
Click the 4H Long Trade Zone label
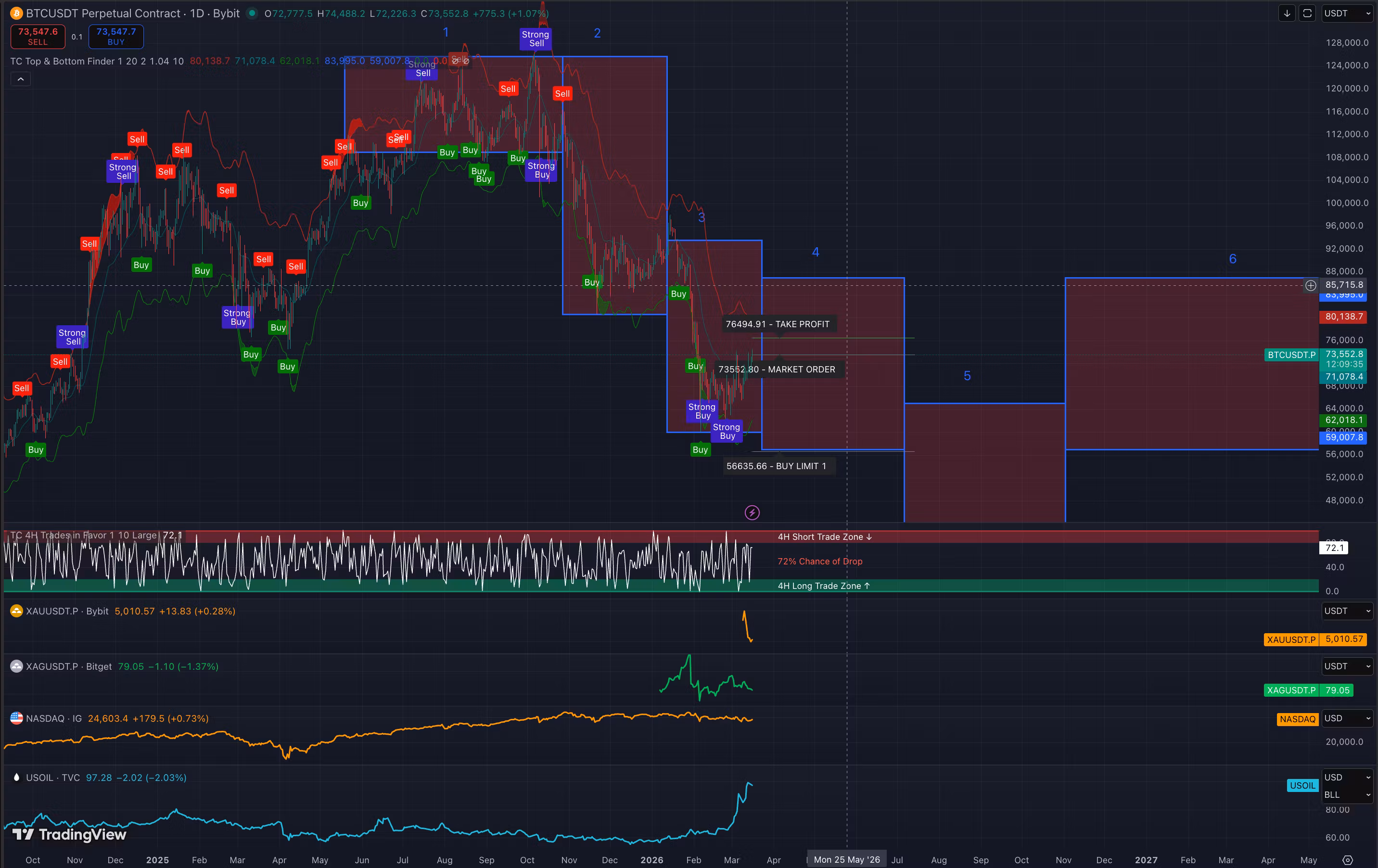coord(824,586)
